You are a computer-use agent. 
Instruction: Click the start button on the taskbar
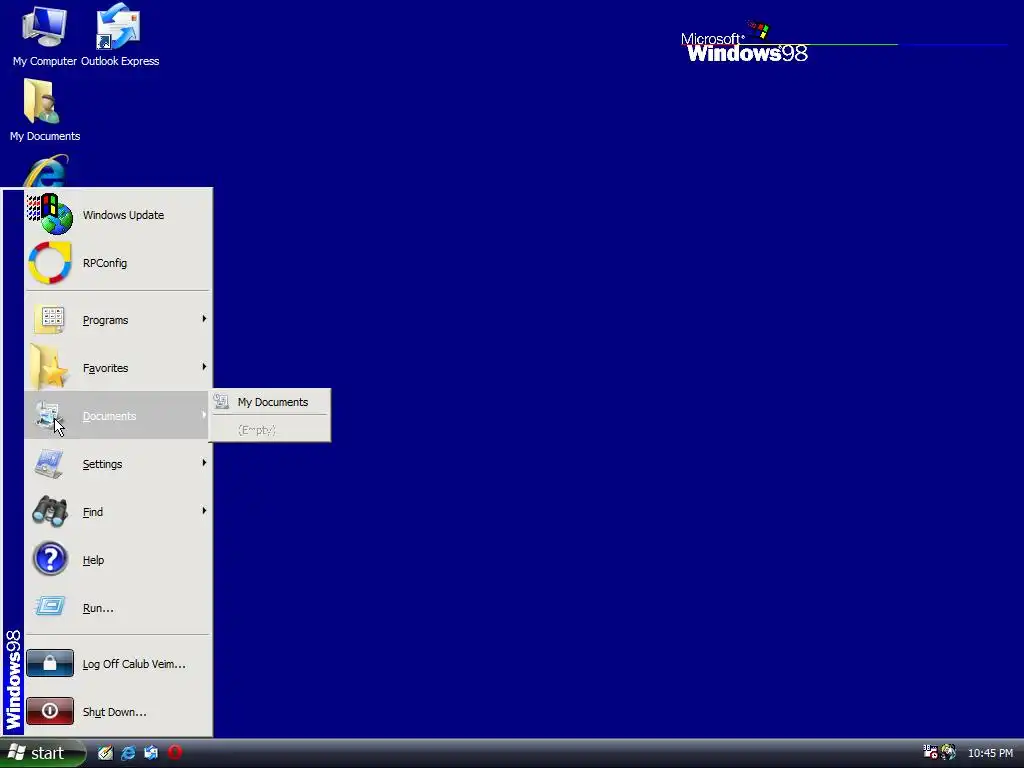click(42, 753)
